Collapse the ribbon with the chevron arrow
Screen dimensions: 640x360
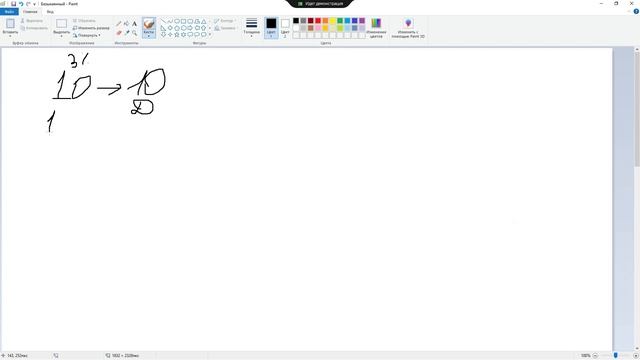629,11
